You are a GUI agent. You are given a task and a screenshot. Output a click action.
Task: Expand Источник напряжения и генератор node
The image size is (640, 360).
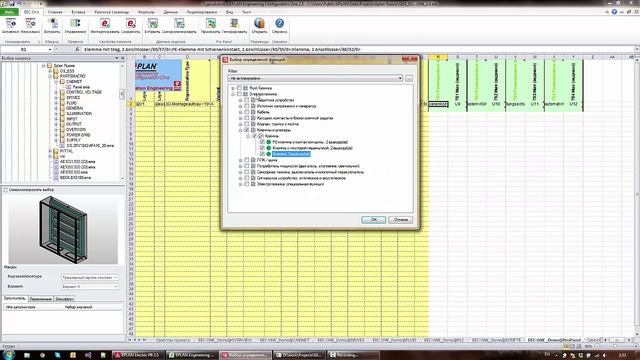240,106
